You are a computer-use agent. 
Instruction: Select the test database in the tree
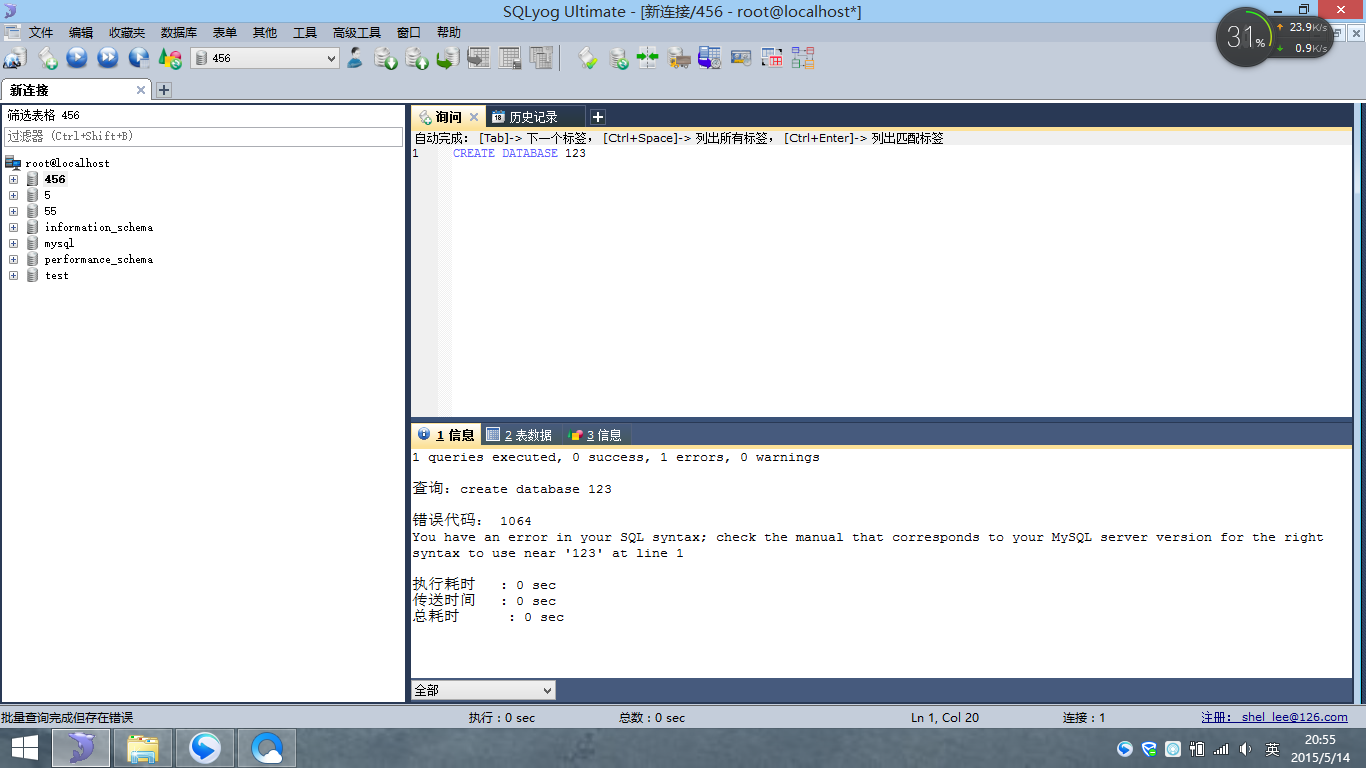click(57, 275)
